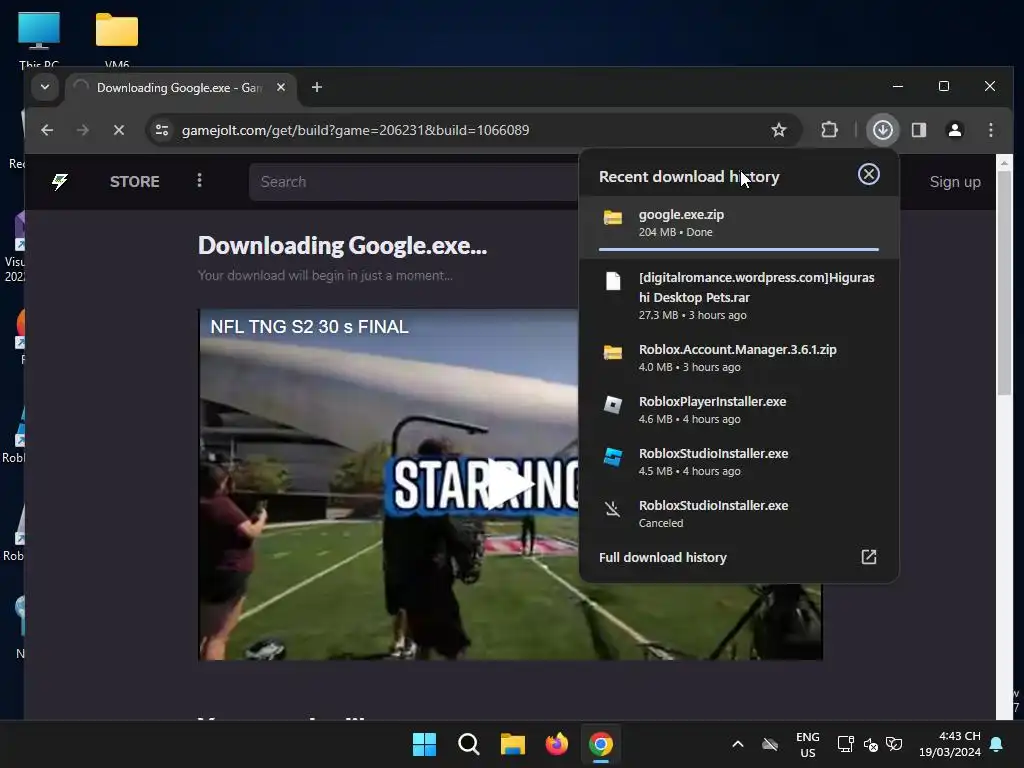This screenshot has width=1024, height=768.
Task: Click the gamejolt.com address bar URL
Action: [355, 130]
